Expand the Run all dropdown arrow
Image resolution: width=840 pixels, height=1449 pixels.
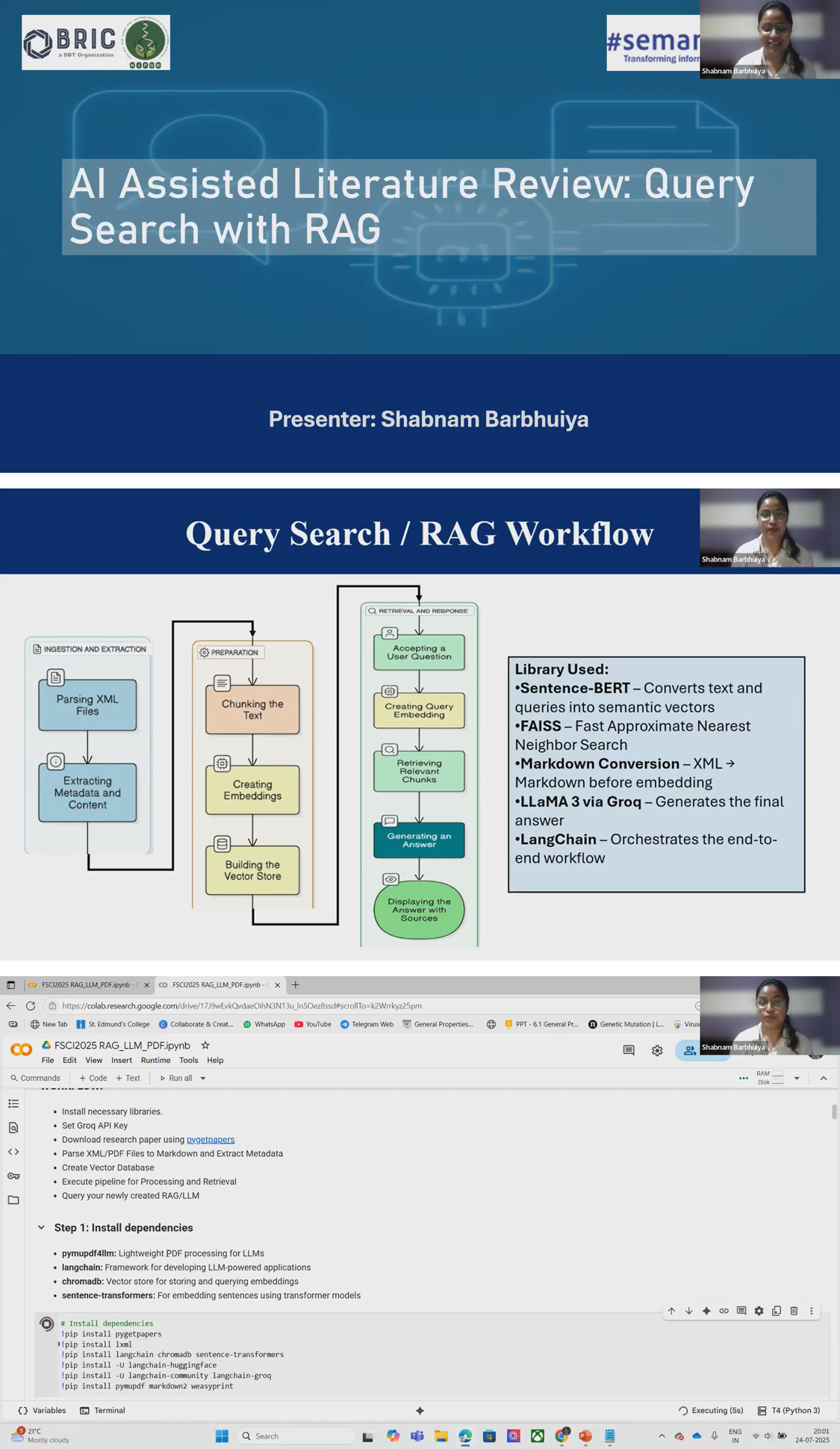click(x=203, y=1078)
